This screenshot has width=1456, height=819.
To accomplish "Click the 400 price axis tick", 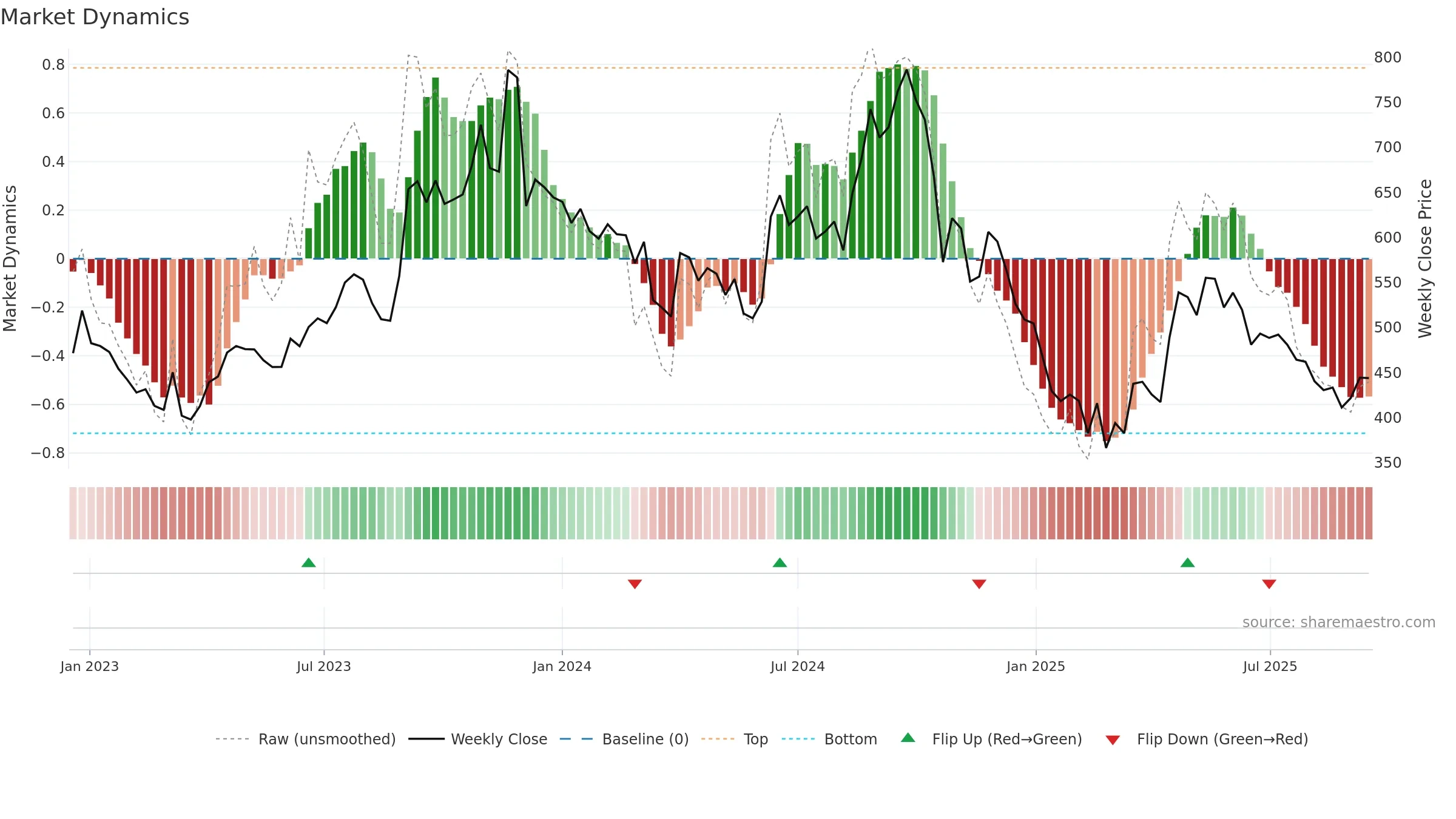I will 1388,417.
